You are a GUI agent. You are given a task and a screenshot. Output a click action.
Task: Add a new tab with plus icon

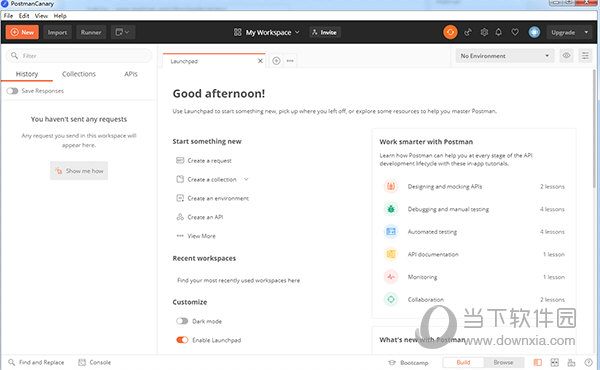click(x=276, y=61)
